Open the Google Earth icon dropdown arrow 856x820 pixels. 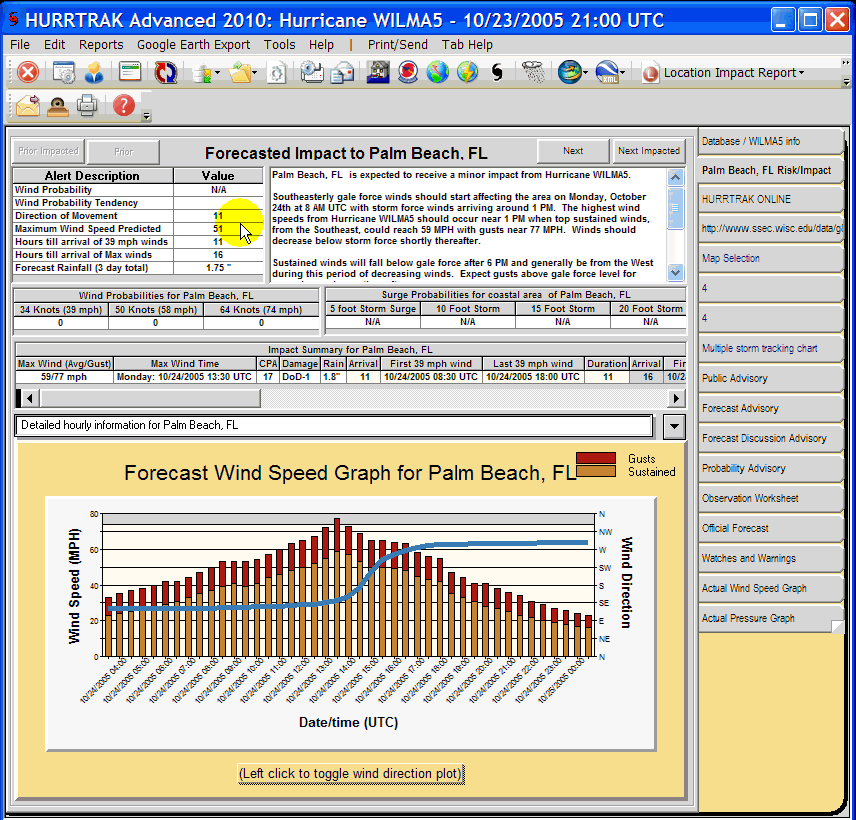click(x=585, y=73)
